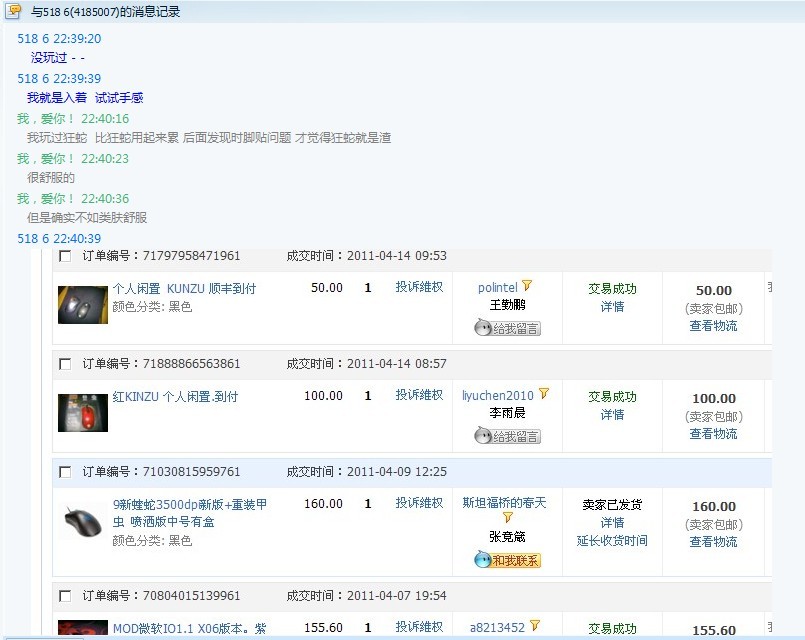Click 投诉维权 for the 100.00 KINZU order
Screen dimensions: 805x640
[x=419, y=395]
